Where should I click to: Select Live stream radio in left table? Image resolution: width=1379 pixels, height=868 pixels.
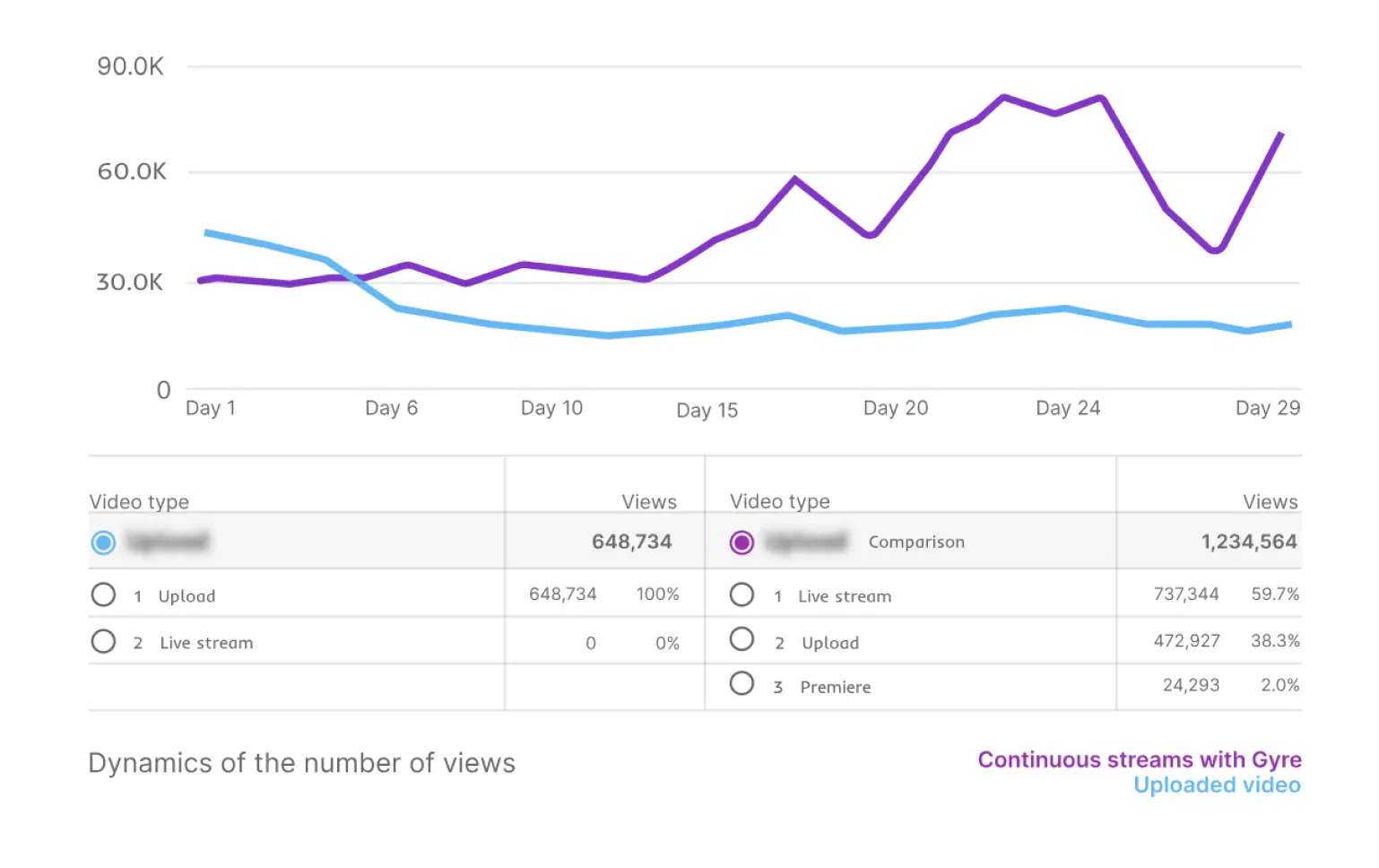point(104,642)
